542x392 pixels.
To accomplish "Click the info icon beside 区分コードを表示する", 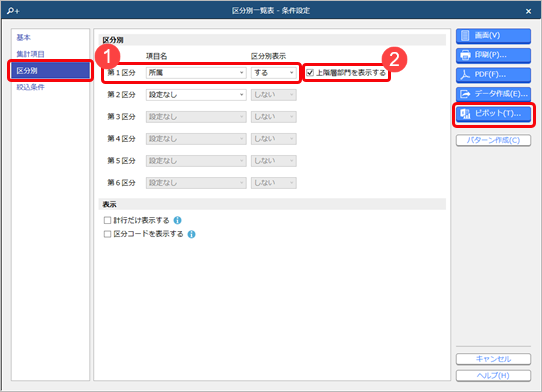I will 191,234.
